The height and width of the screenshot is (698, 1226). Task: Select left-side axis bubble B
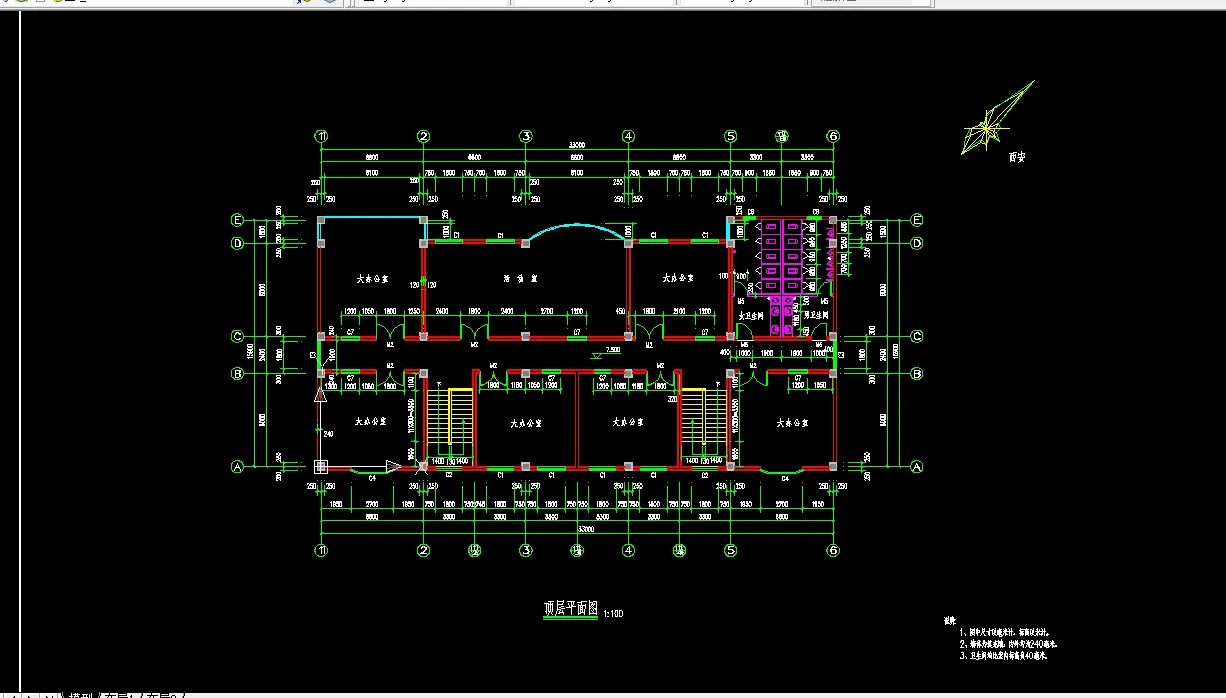tap(238, 374)
